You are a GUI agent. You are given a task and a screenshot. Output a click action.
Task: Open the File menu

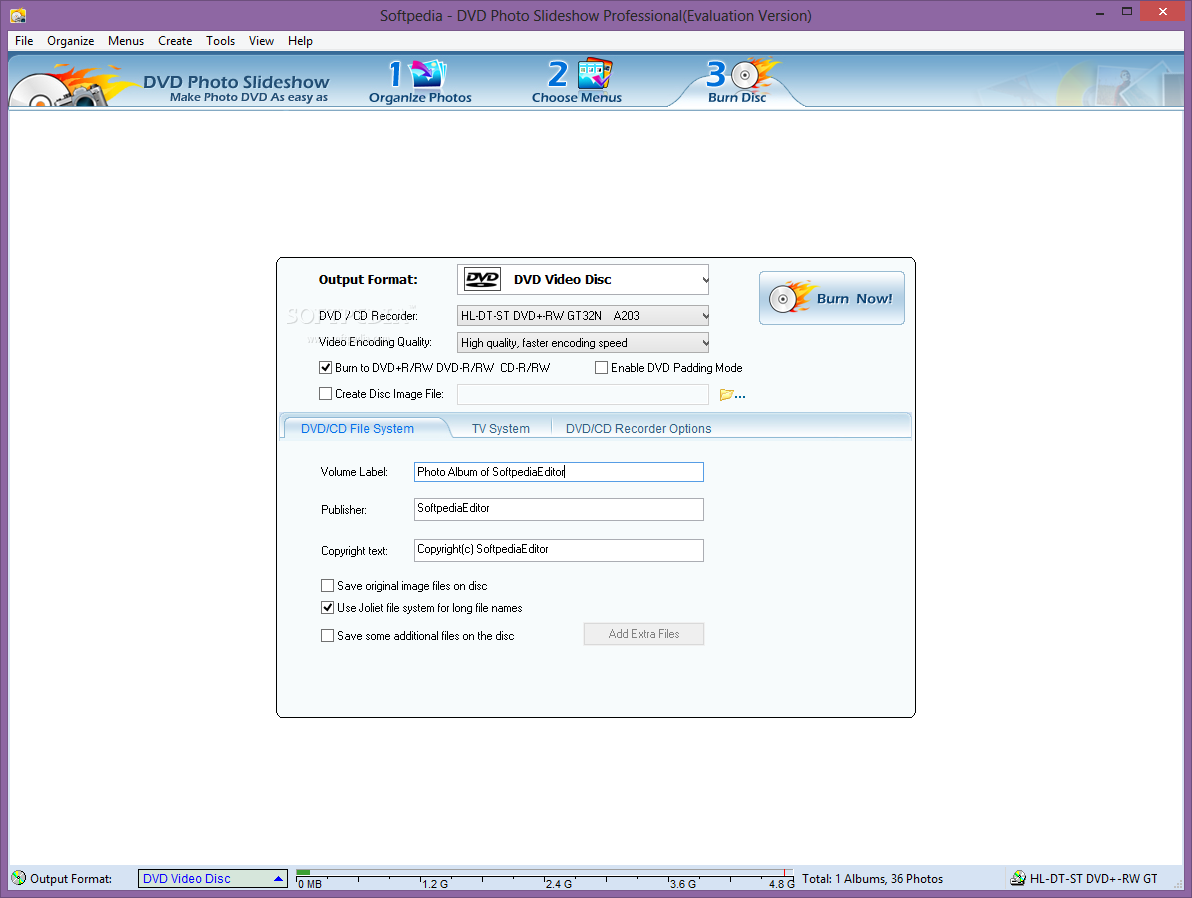coord(24,41)
